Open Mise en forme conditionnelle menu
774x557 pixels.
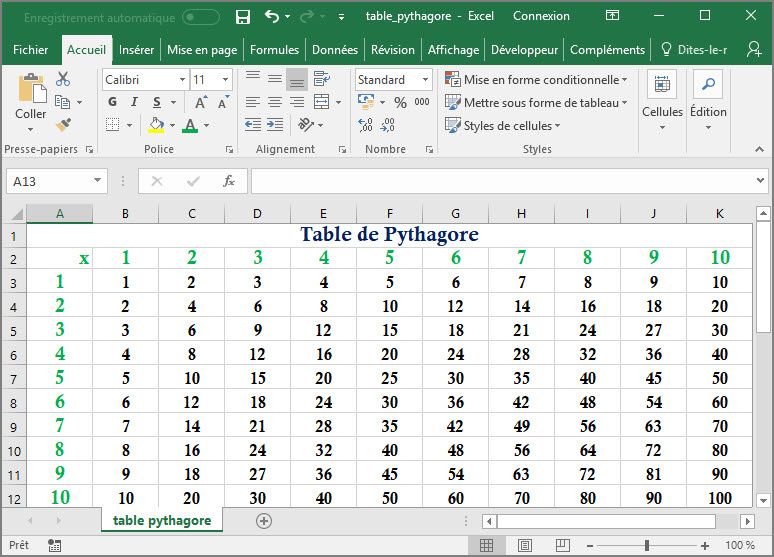tap(536, 80)
